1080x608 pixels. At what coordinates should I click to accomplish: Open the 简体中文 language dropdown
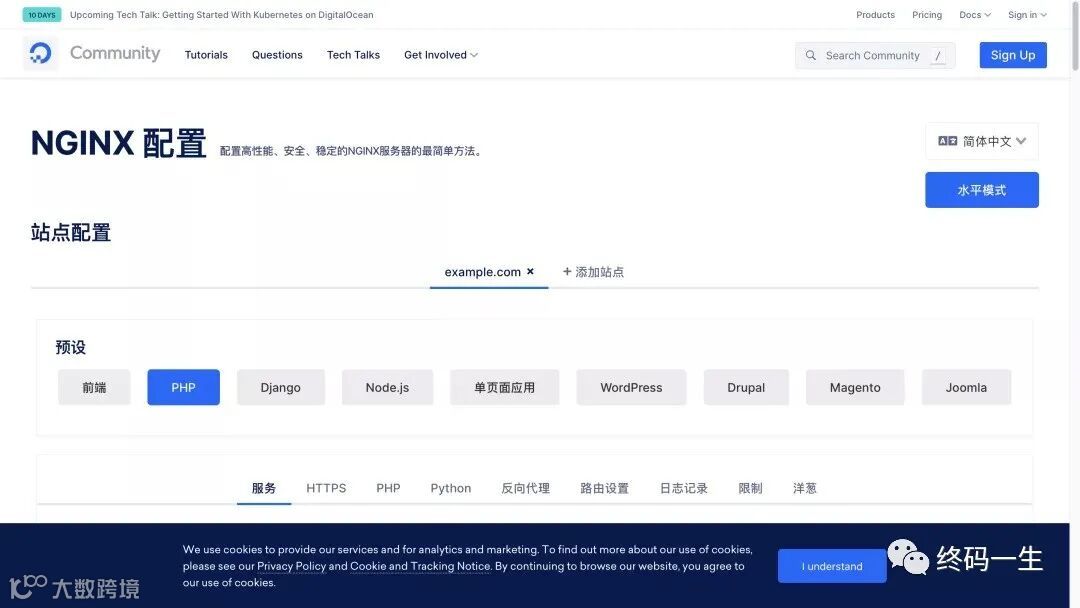(x=982, y=141)
